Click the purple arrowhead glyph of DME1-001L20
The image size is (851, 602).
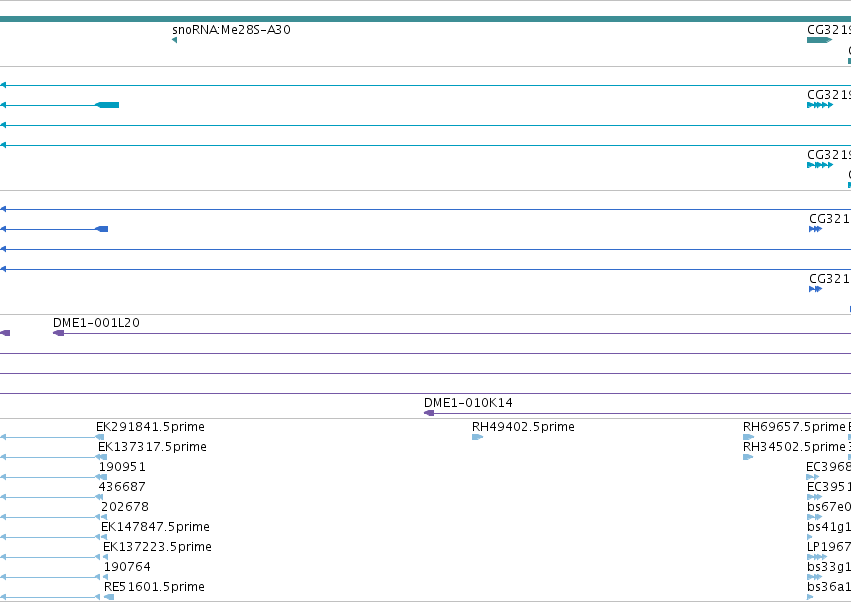[x=59, y=333]
